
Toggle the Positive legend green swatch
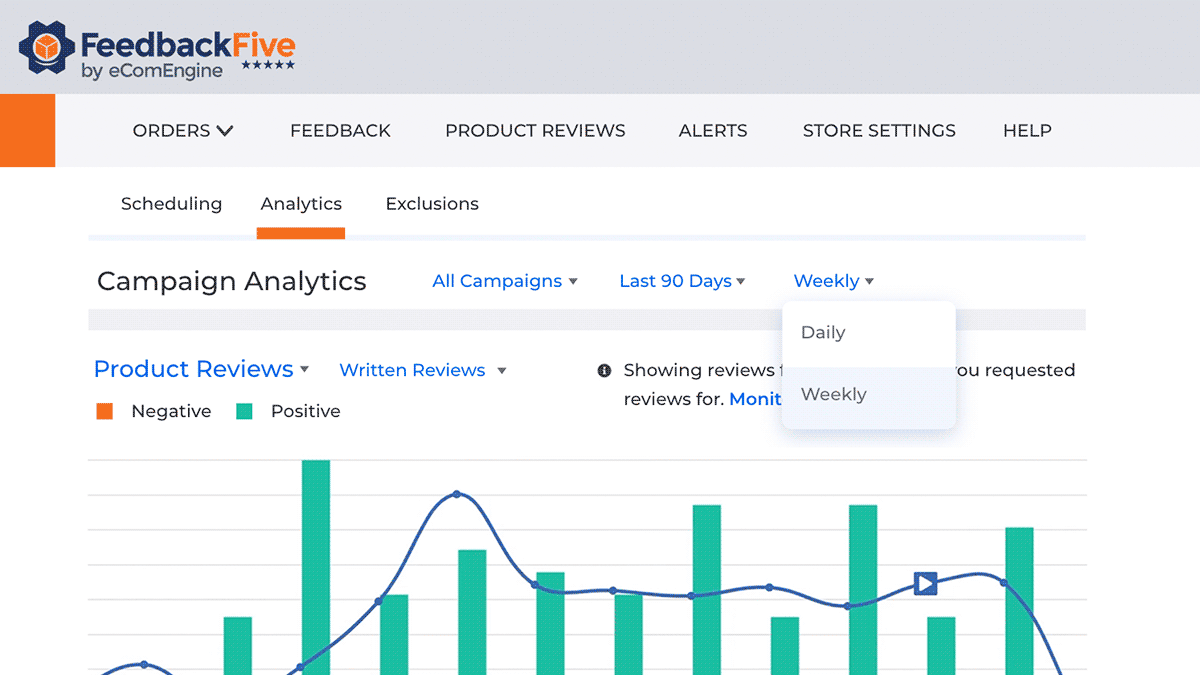coord(244,411)
